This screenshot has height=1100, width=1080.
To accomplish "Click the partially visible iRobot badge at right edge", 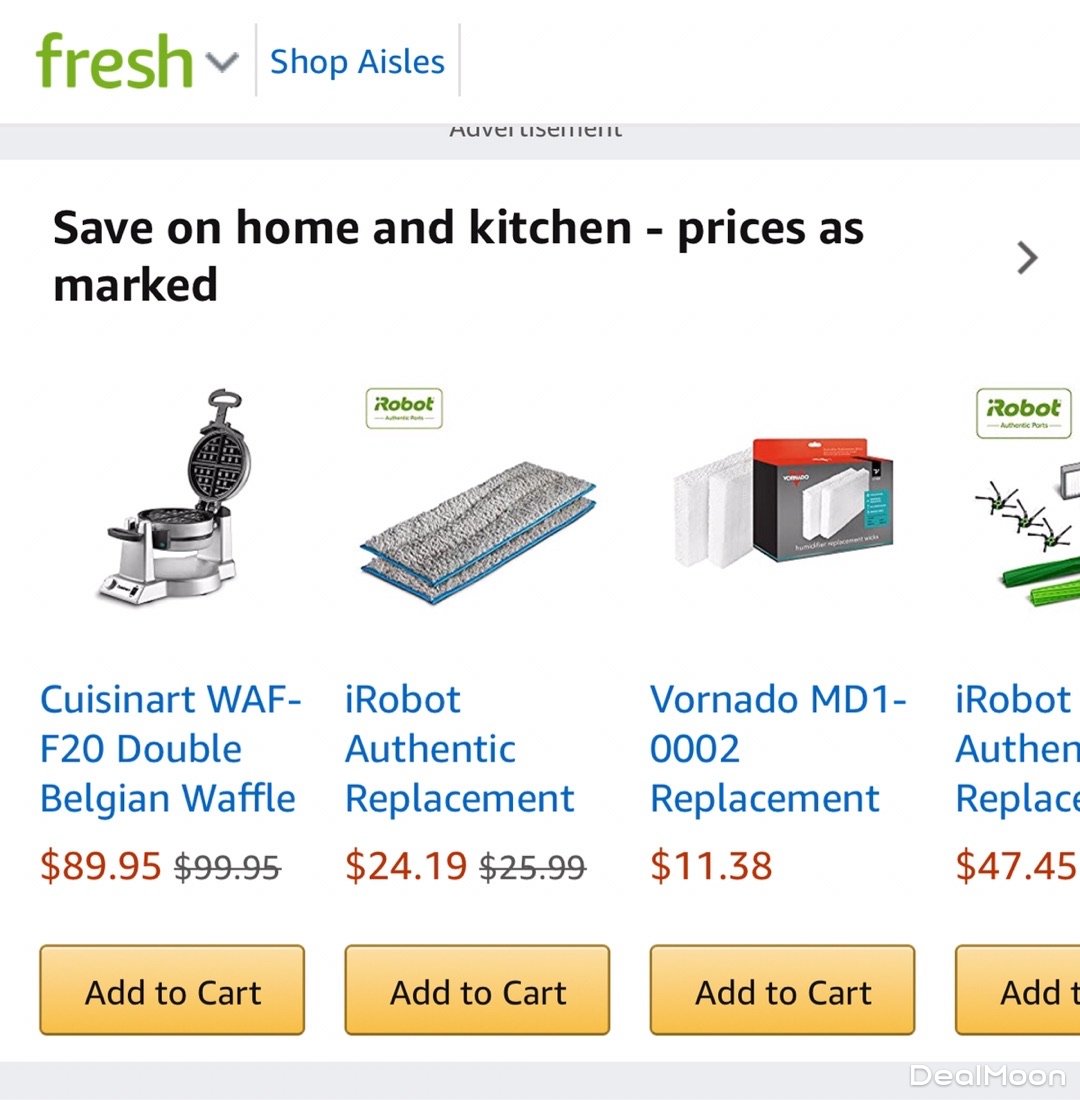I will click(x=1023, y=412).
